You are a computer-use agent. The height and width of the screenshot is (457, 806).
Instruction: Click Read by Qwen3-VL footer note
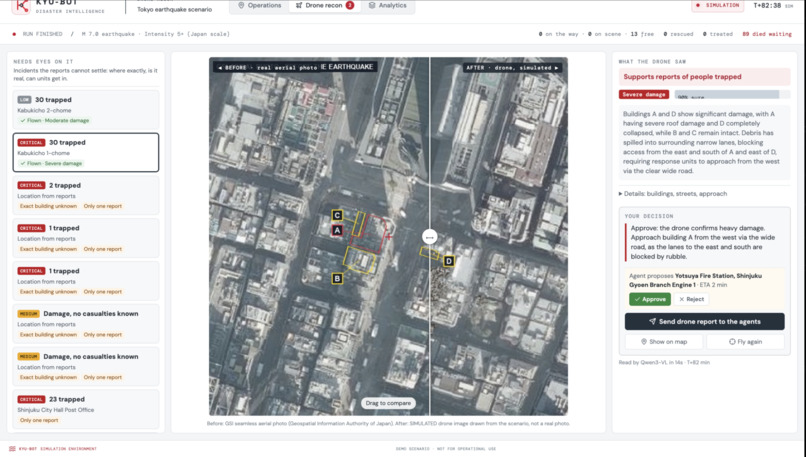(664, 362)
